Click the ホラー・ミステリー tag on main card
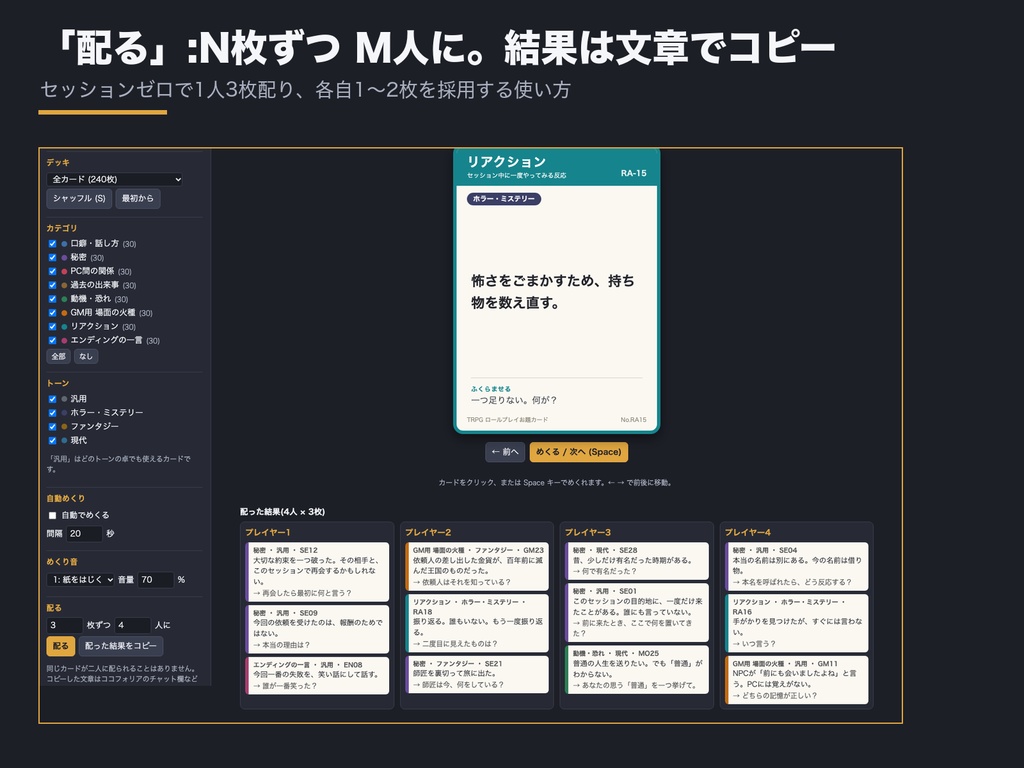1024x768 pixels. point(504,199)
